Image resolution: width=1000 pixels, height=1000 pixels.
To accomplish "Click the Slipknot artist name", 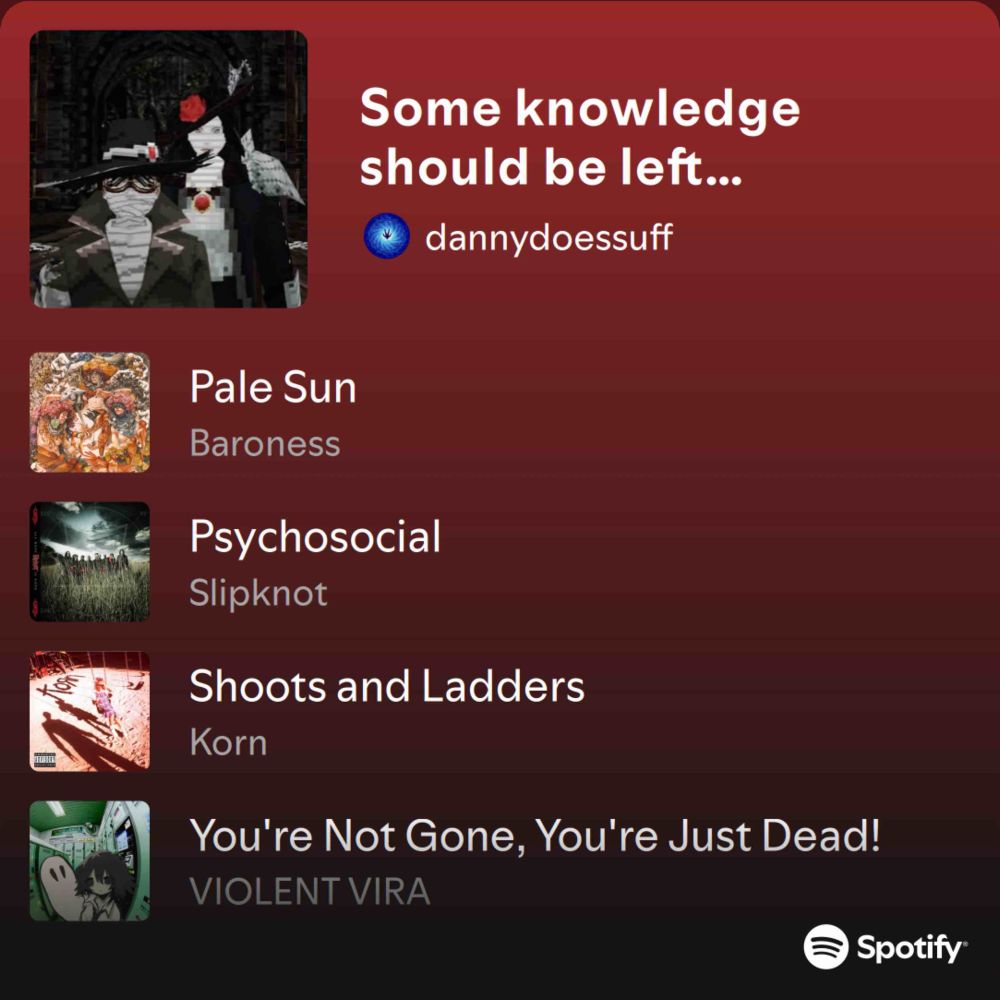I will coord(258,594).
